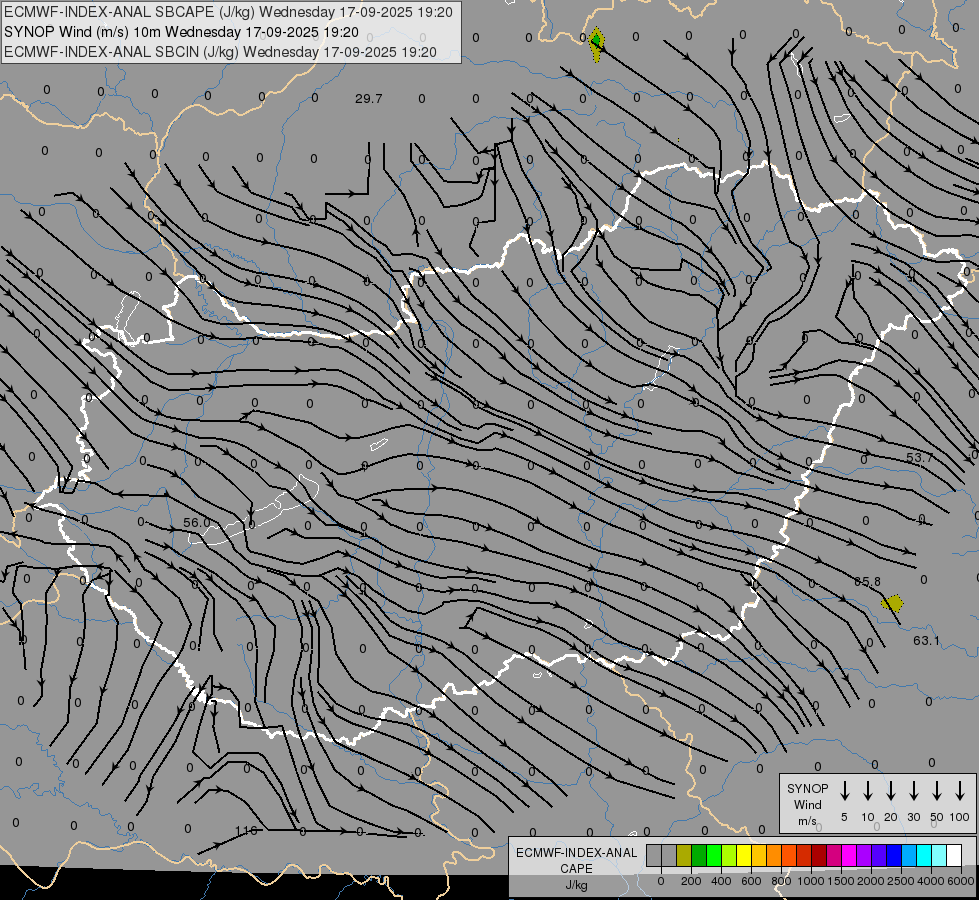Select the bright green swatch in the CAPE legend
Viewport: 979px width, 900px height.
click(714, 855)
